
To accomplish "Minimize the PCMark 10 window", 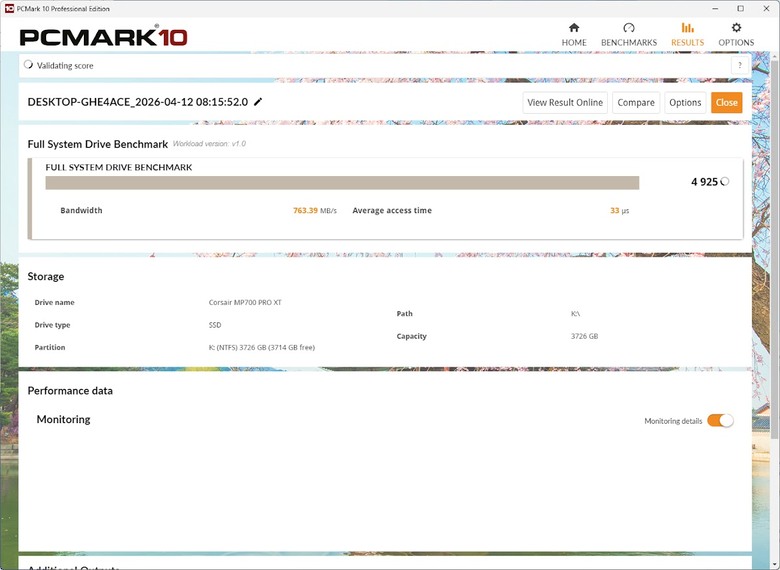I will (x=715, y=8).
